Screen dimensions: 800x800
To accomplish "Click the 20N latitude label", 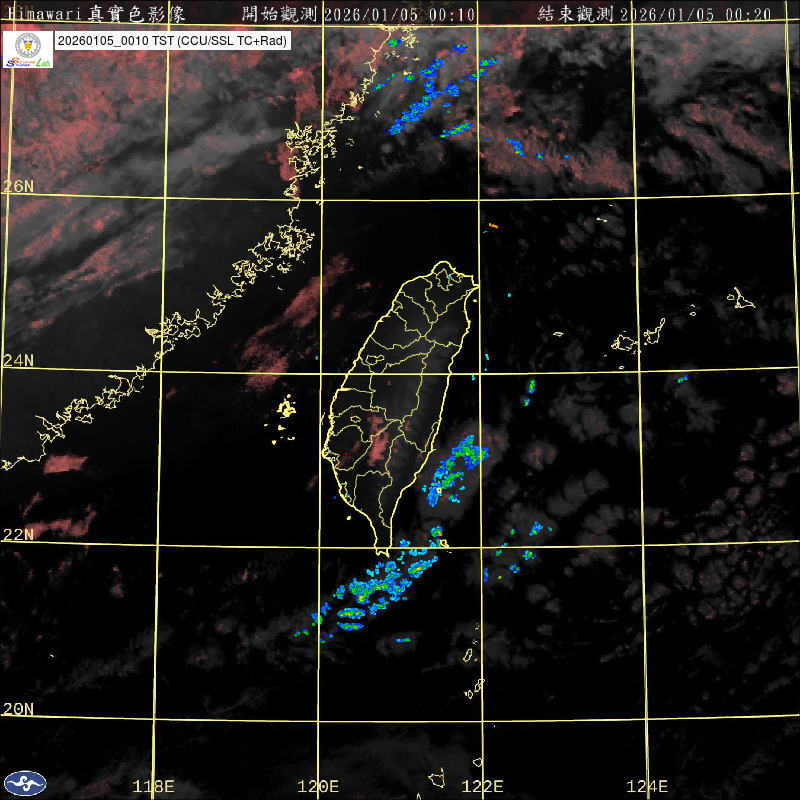I will [18, 709].
